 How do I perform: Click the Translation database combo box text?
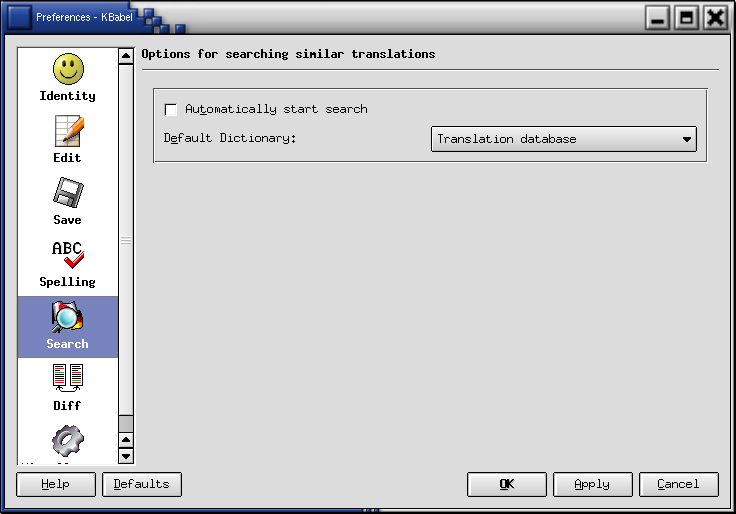[x=507, y=140]
